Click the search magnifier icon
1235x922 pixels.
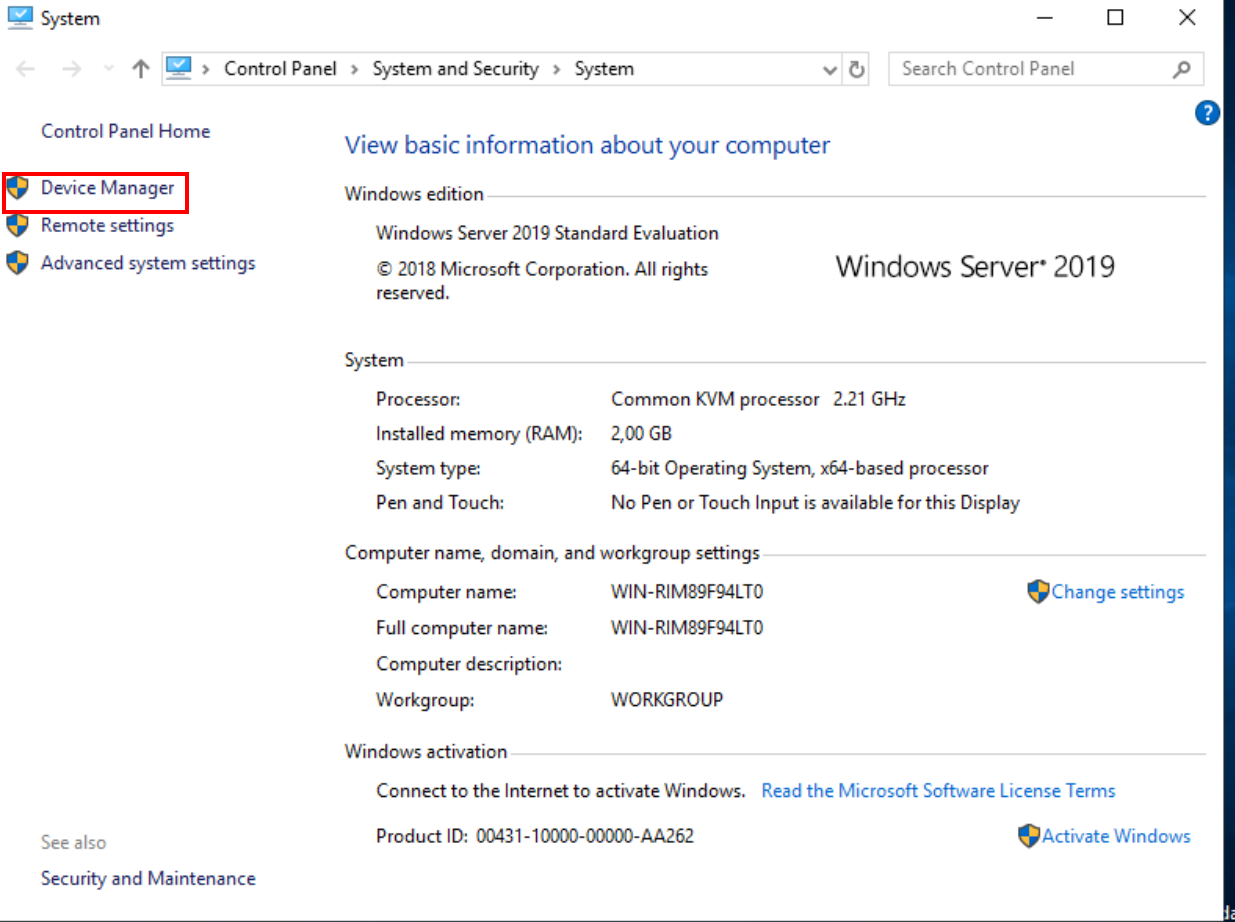(x=1181, y=69)
